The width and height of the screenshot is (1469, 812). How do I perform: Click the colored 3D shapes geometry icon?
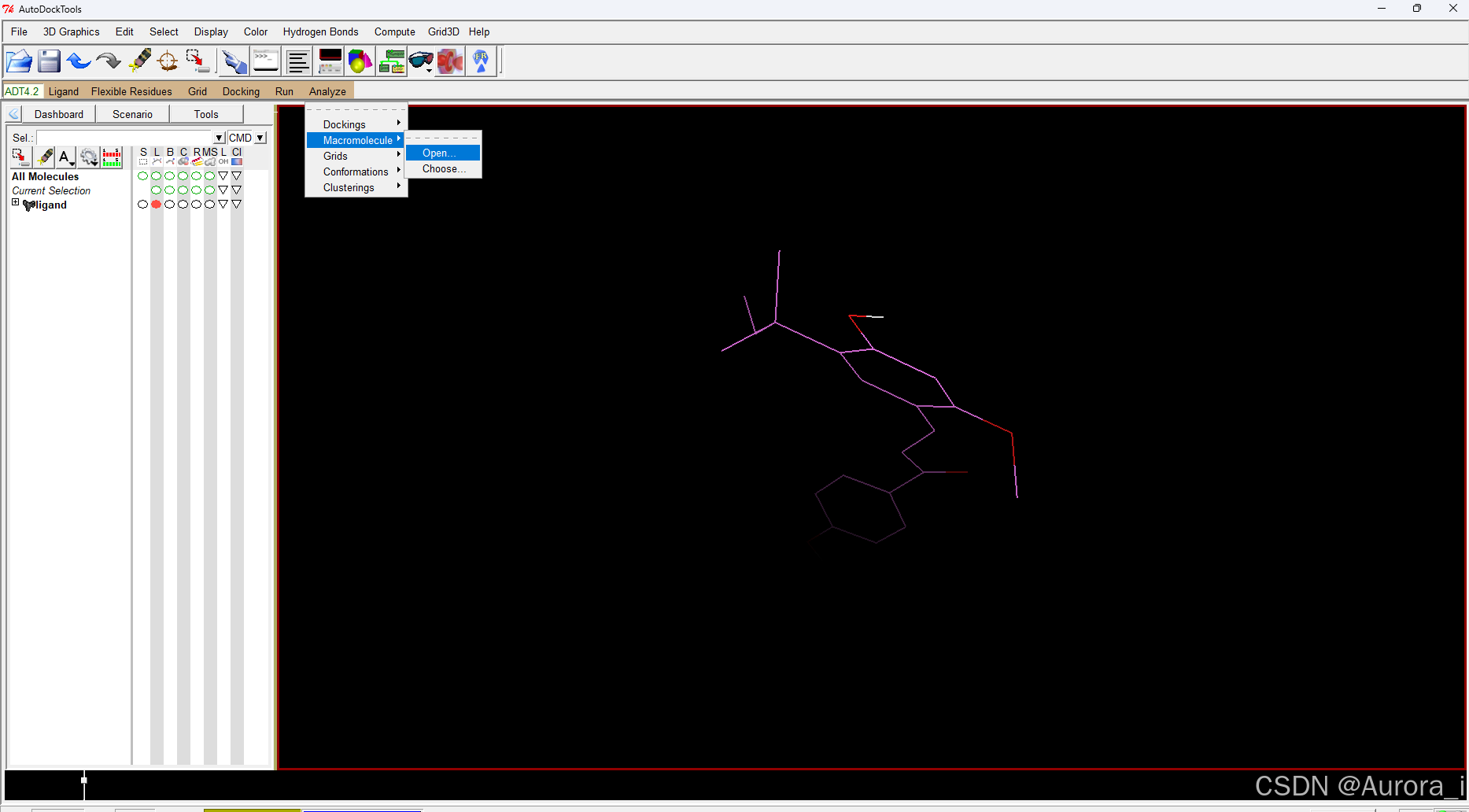coord(360,61)
